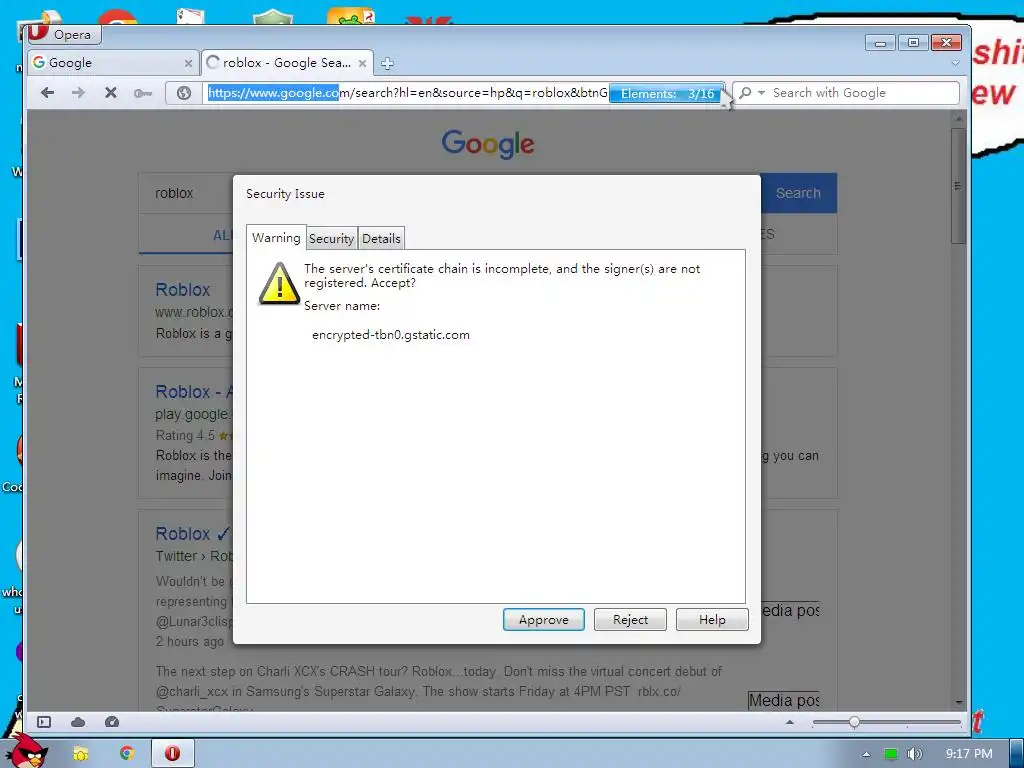This screenshot has width=1024, height=768.
Task: Open the Roblox Twitter result link
Action: click(x=192, y=534)
